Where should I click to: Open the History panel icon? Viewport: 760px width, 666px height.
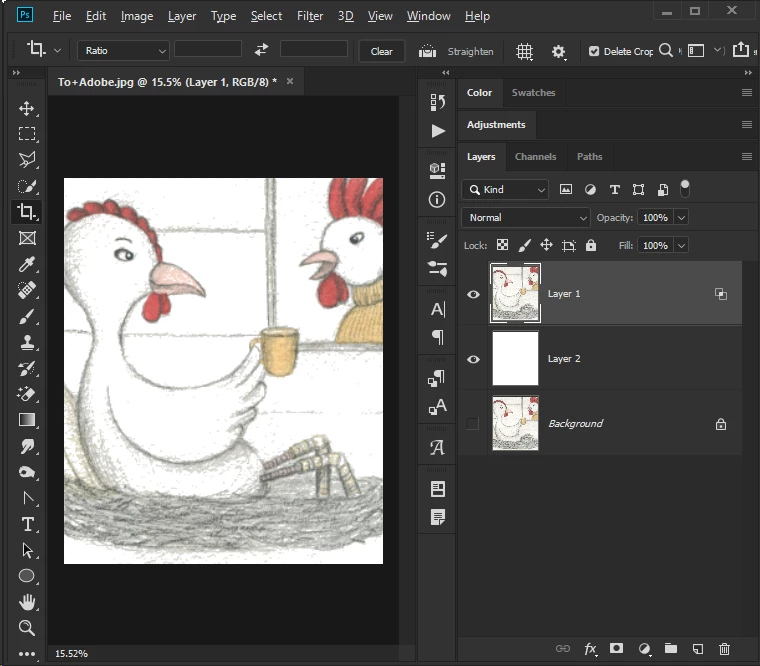coord(437,102)
